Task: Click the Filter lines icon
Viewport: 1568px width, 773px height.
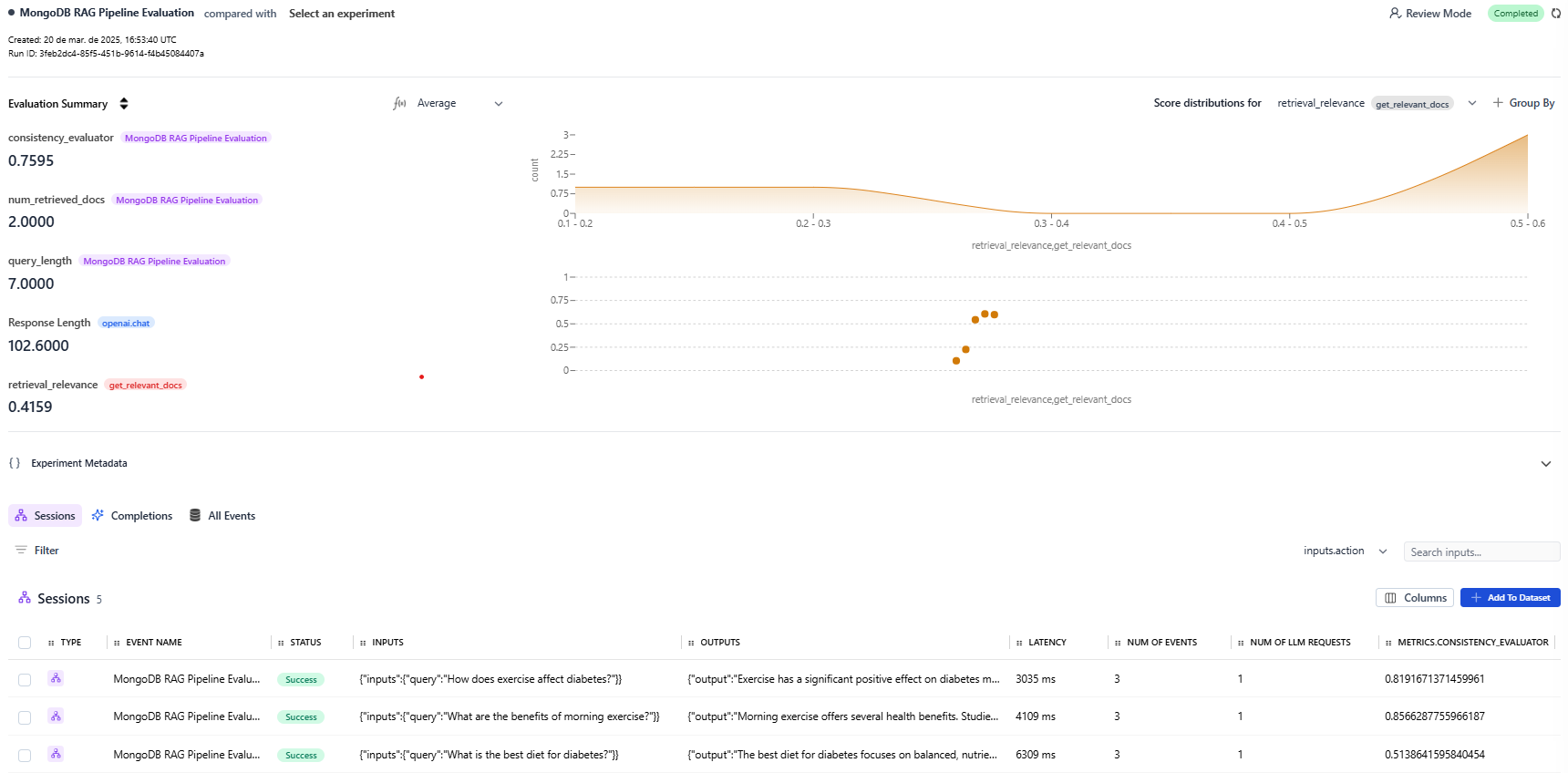Action: pos(21,551)
